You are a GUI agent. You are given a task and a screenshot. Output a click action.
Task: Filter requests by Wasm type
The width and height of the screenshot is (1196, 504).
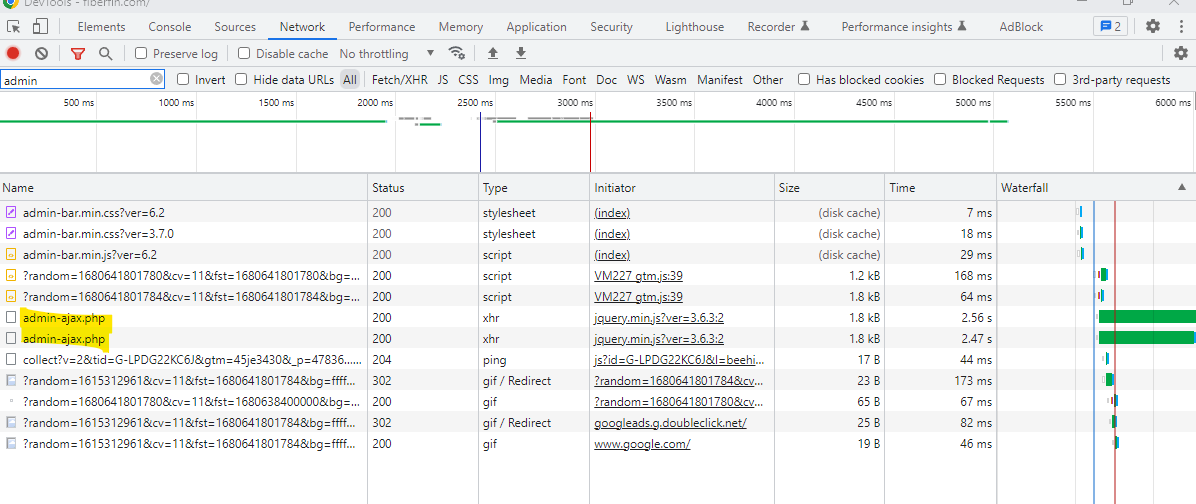point(670,79)
